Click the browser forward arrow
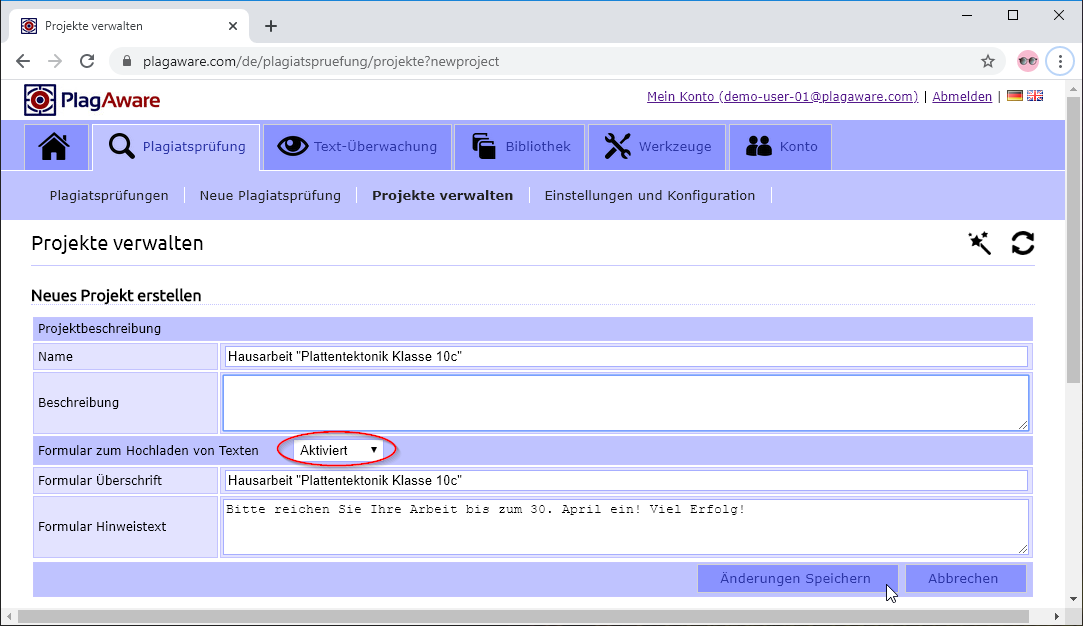The image size is (1083, 626). pyautogui.click(x=55, y=61)
